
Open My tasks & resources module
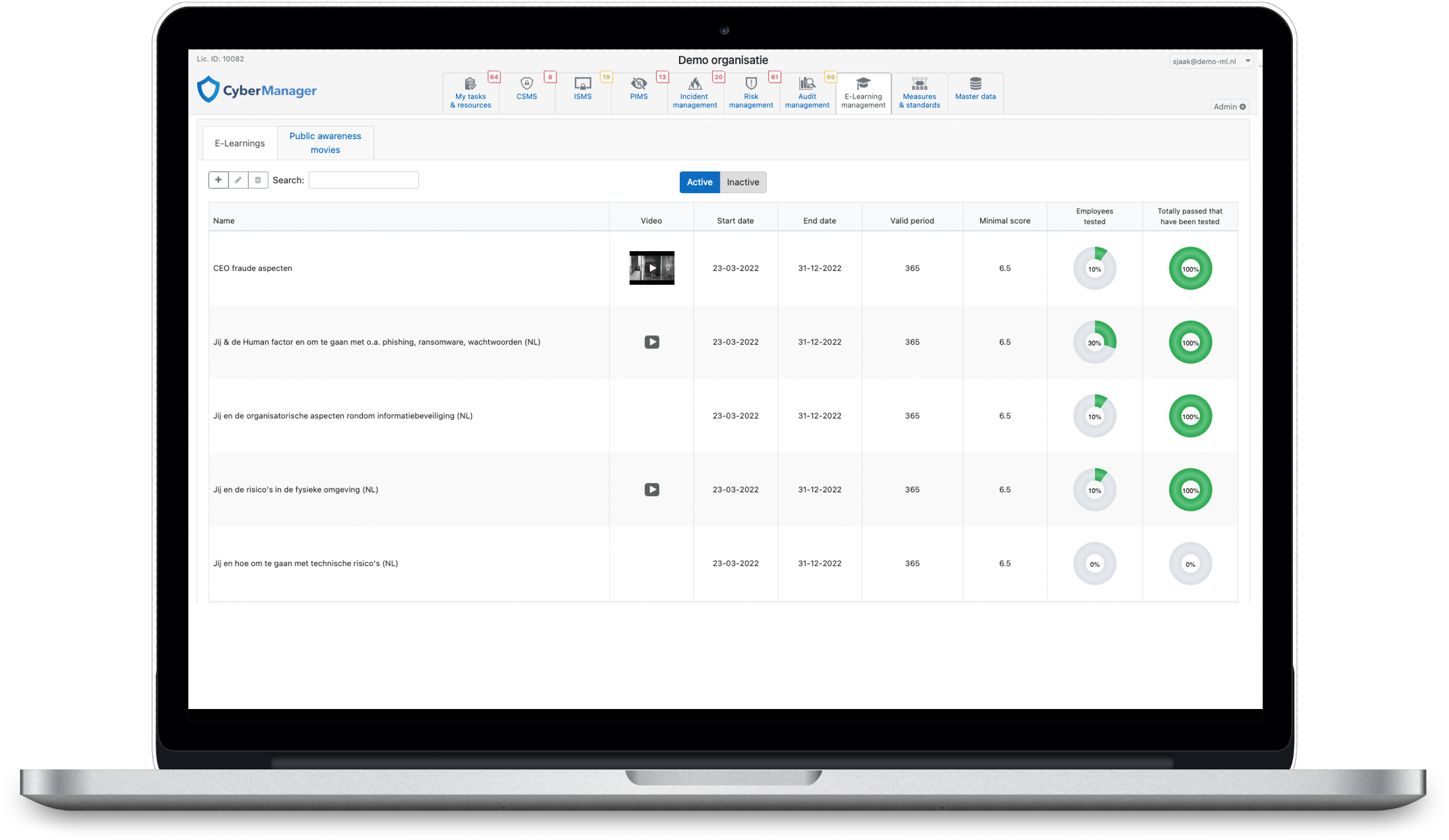(x=470, y=93)
